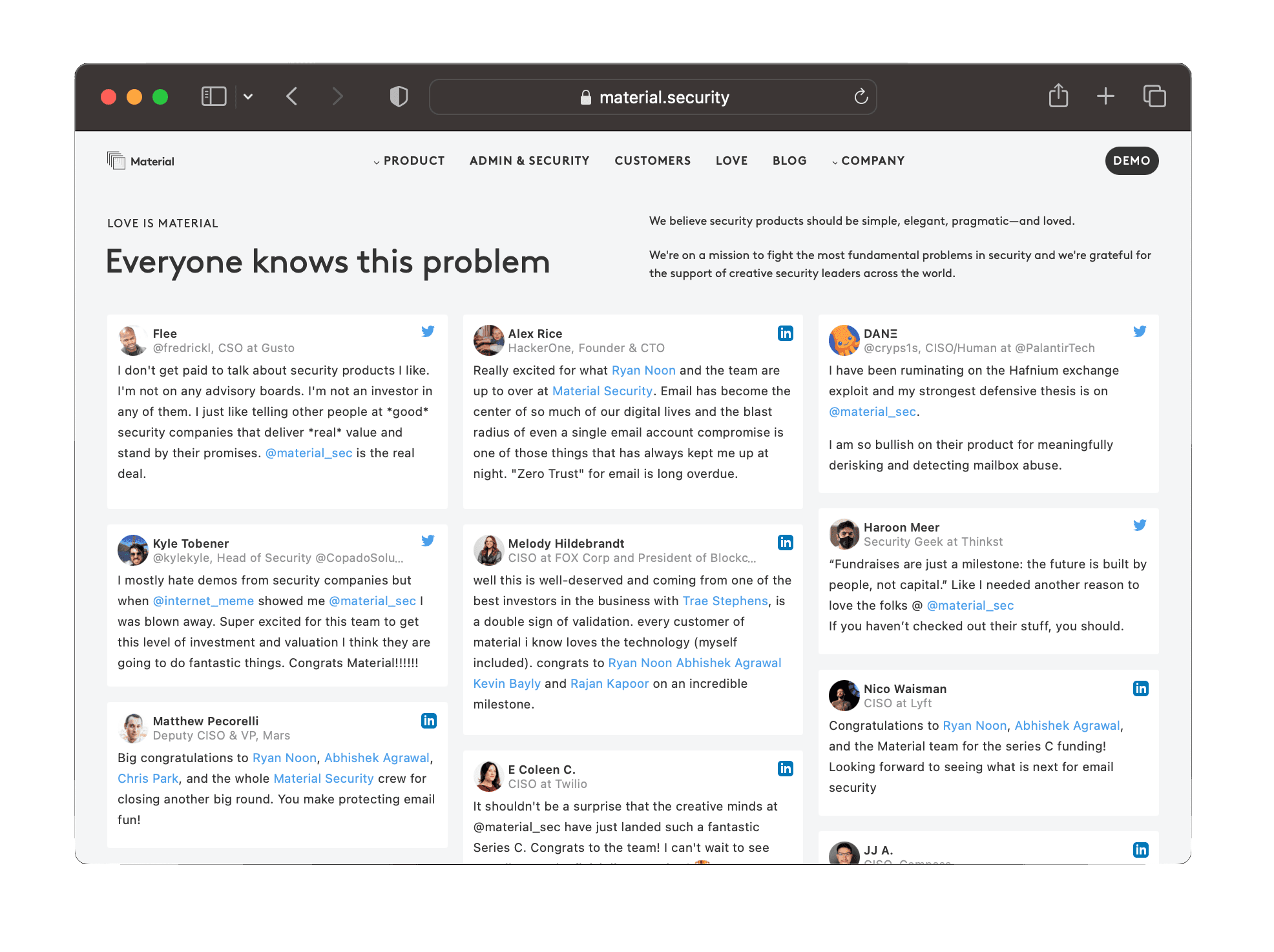Open Ryan Noon link in Alex Rice's post
This screenshot has height=952, width=1274.
[x=643, y=371]
